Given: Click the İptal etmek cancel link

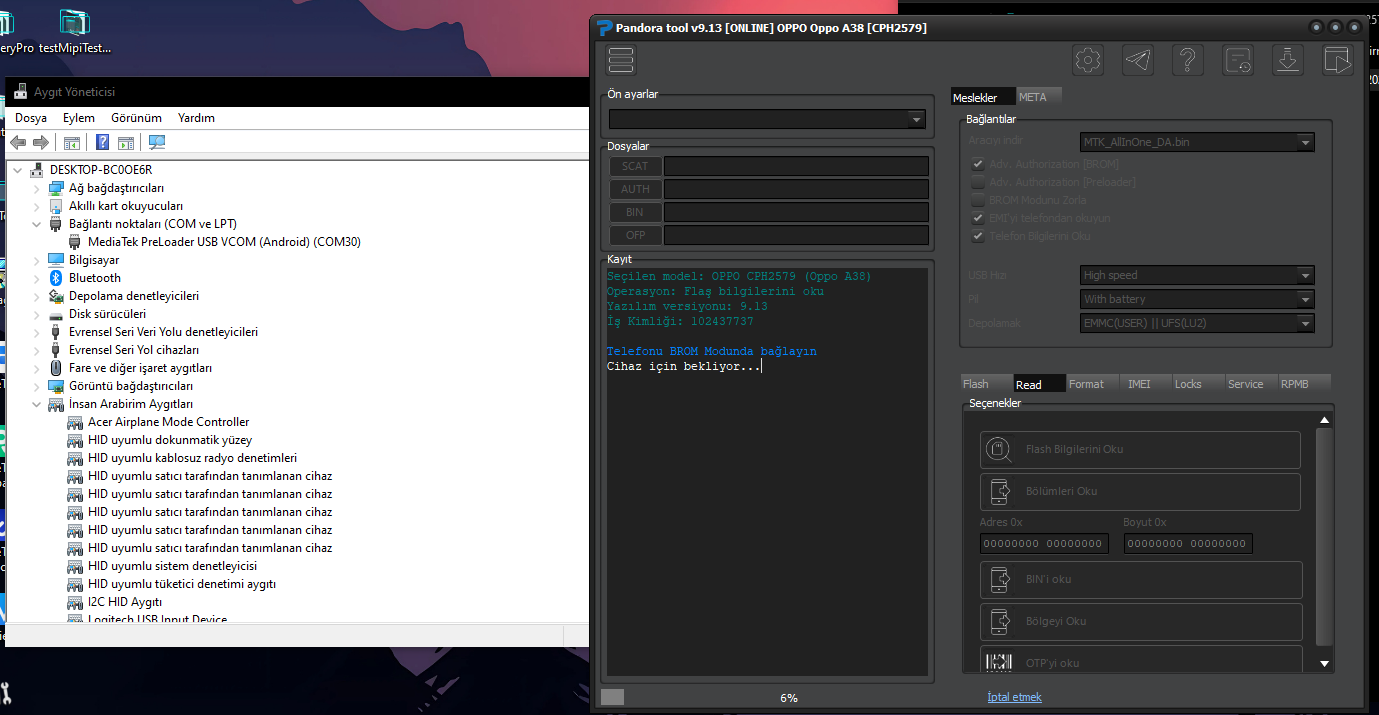Looking at the screenshot, I should (1014, 697).
